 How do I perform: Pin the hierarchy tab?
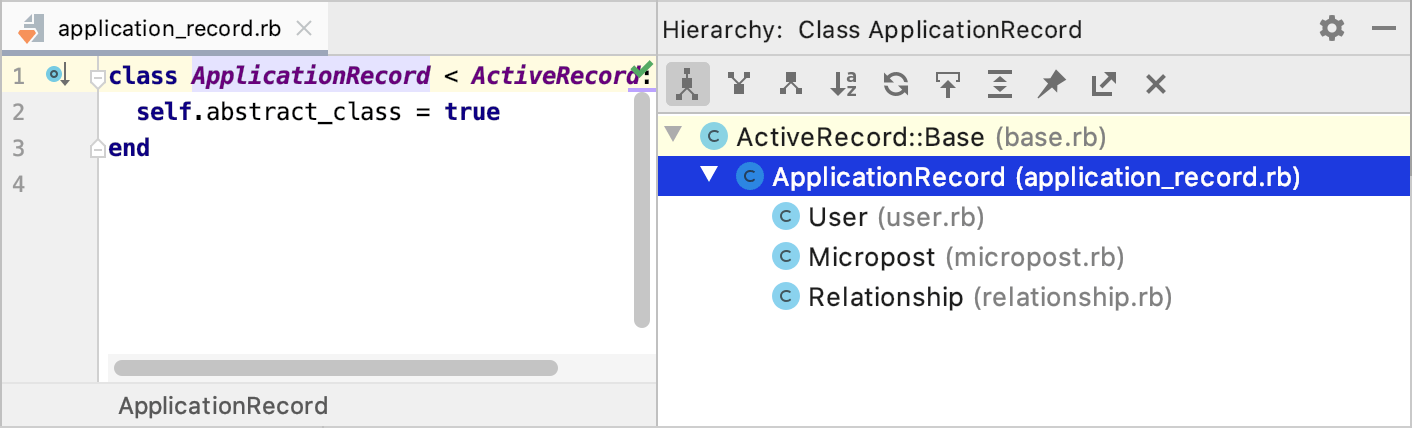click(x=1051, y=85)
